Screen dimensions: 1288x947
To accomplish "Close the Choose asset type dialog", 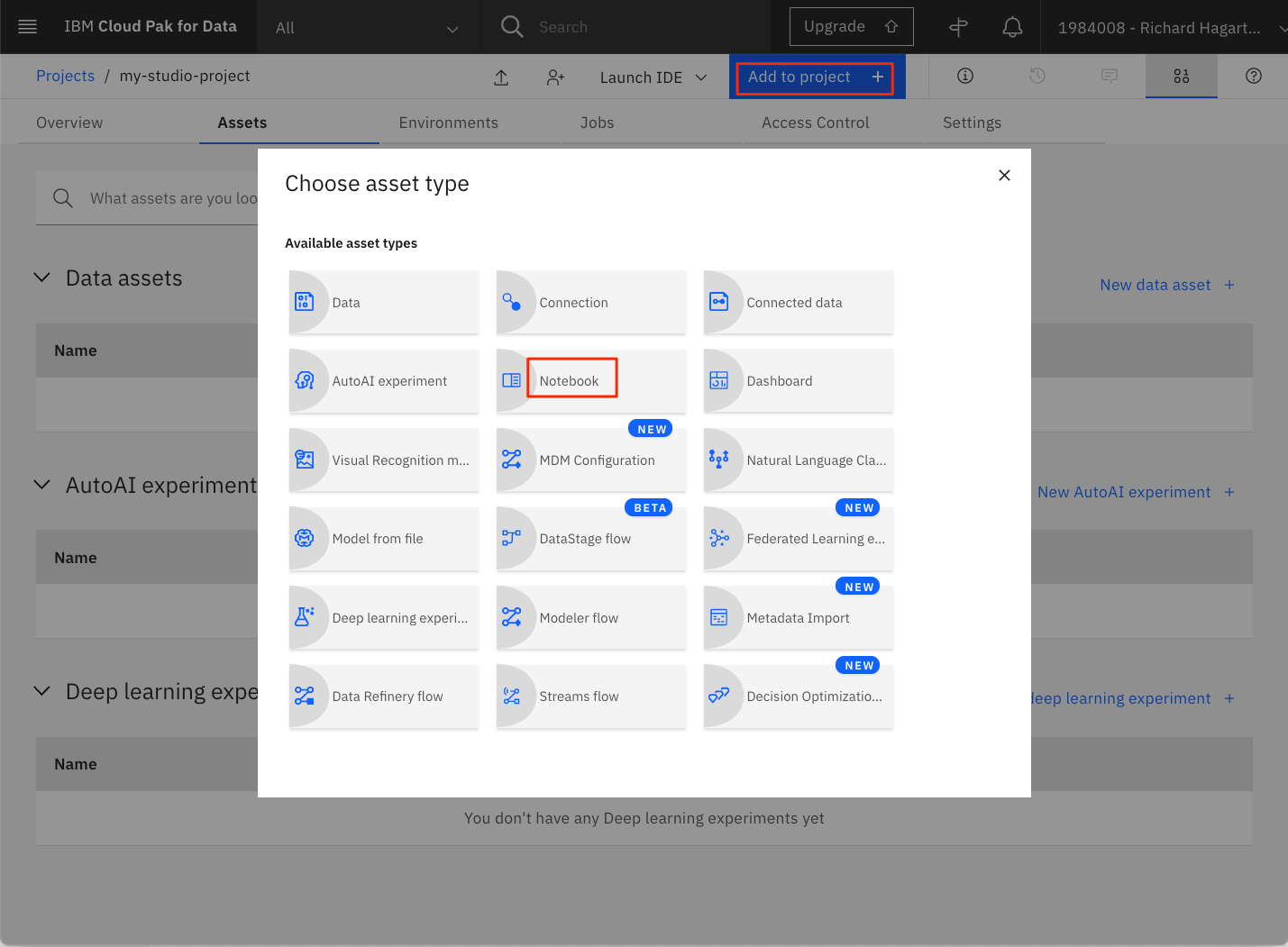I will coord(1004,175).
